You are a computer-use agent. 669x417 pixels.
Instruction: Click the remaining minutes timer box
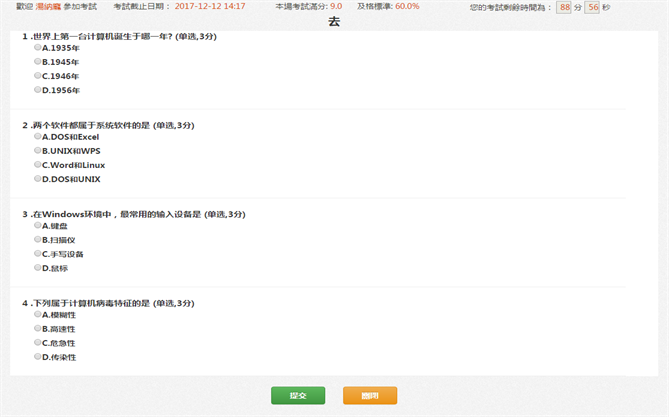(x=565, y=7)
